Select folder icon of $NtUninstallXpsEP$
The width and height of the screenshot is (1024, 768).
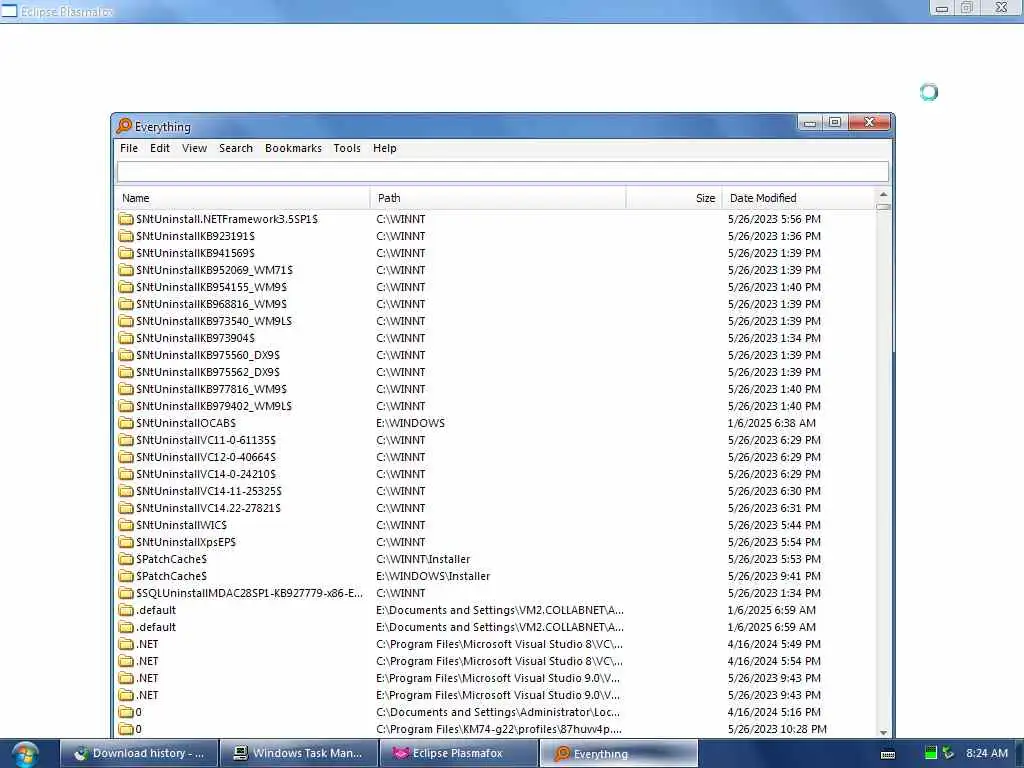pos(126,541)
